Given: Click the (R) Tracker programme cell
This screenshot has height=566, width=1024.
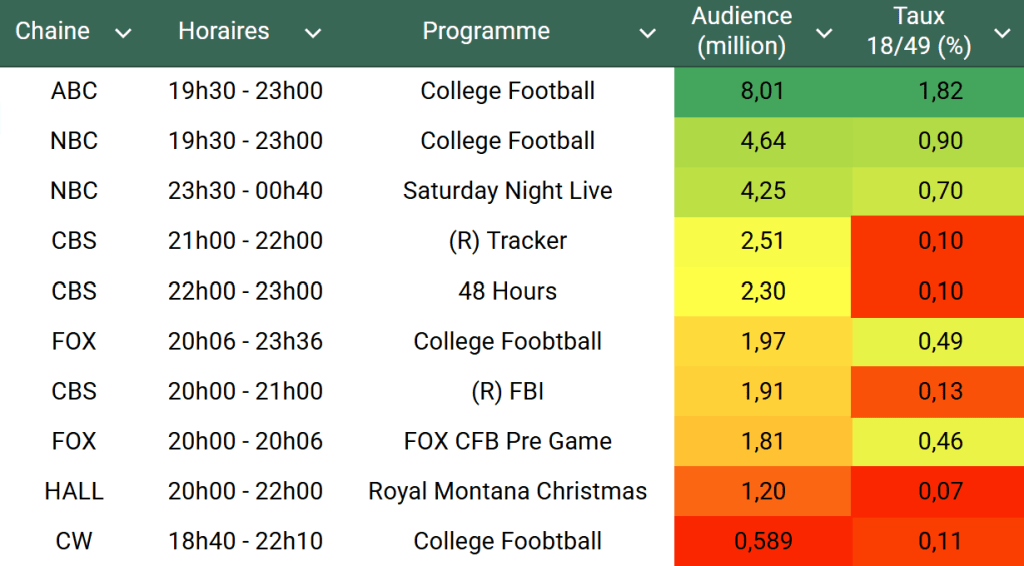Looking at the screenshot, I should pyautogui.click(x=507, y=241).
